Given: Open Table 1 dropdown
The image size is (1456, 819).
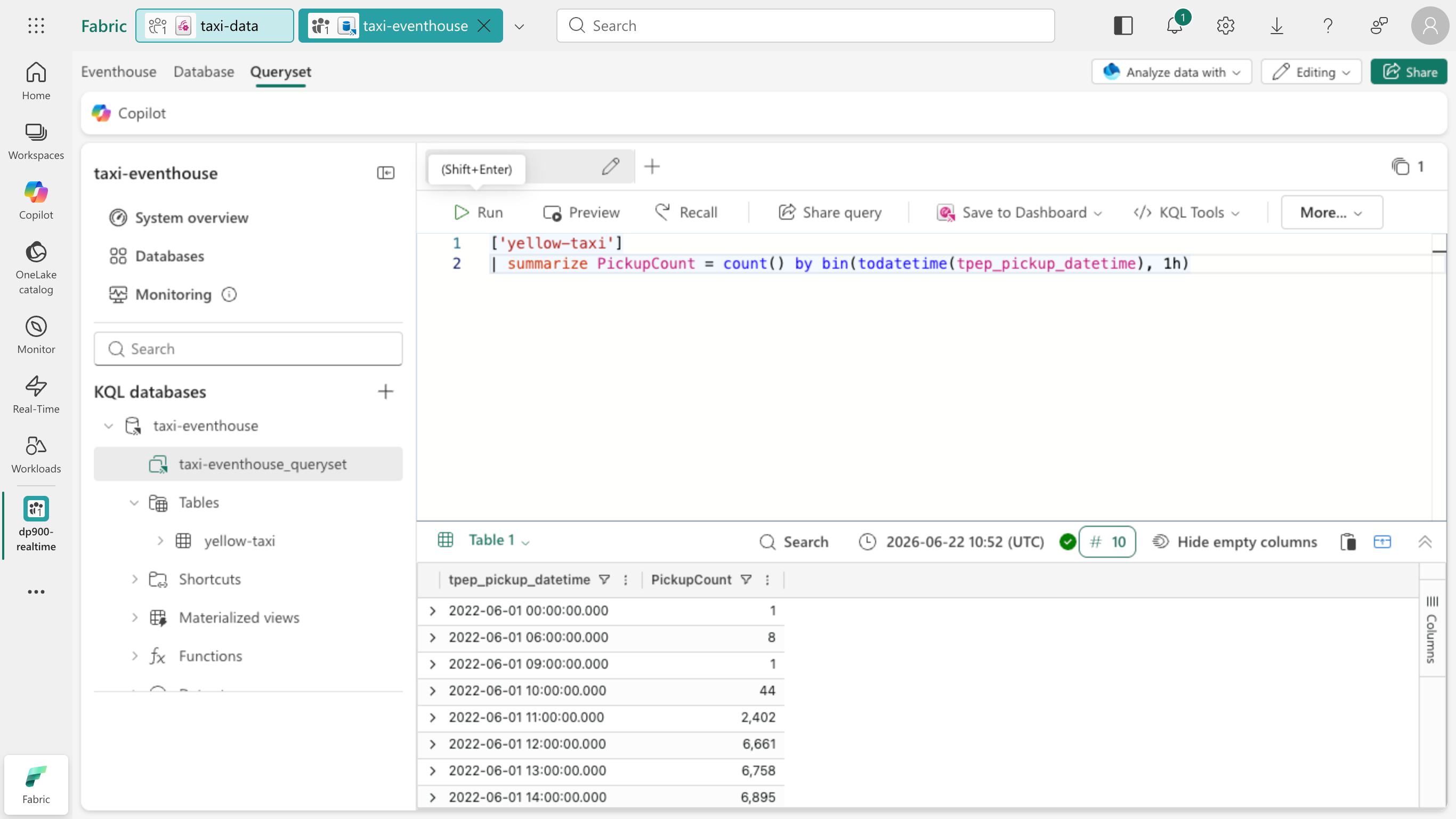Looking at the screenshot, I should click(499, 540).
